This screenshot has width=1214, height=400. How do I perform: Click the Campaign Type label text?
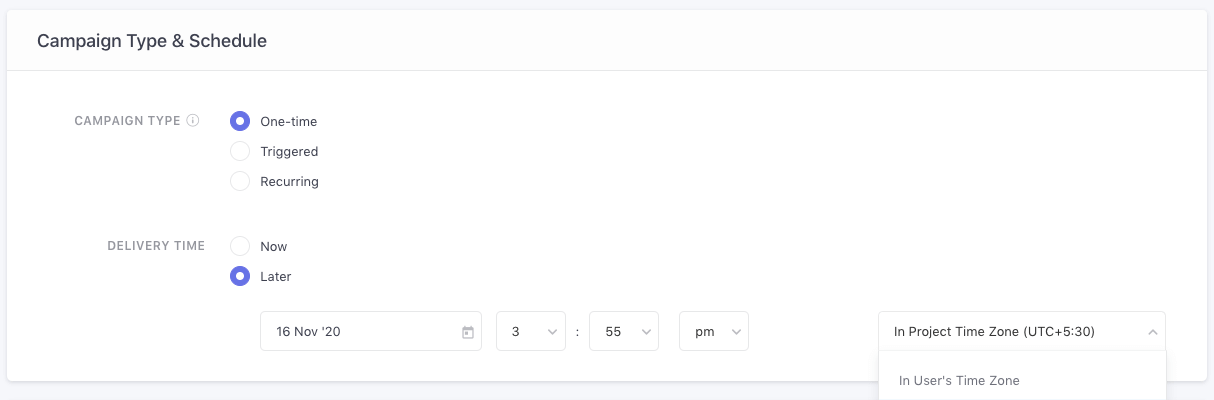pos(127,121)
